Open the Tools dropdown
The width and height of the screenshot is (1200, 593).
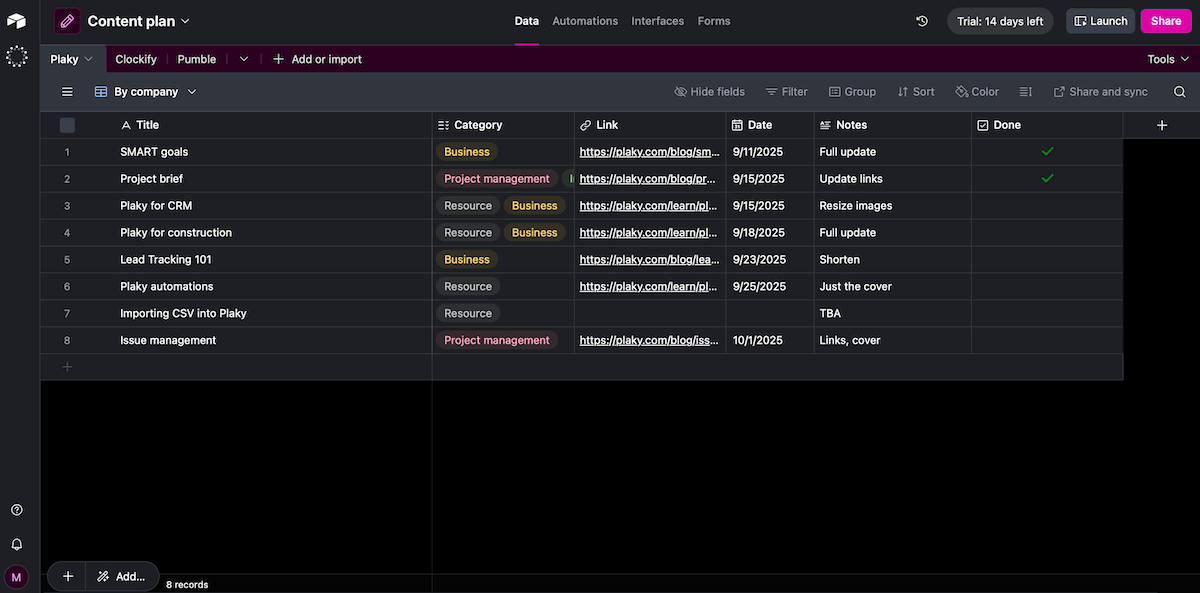click(x=1165, y=58)
